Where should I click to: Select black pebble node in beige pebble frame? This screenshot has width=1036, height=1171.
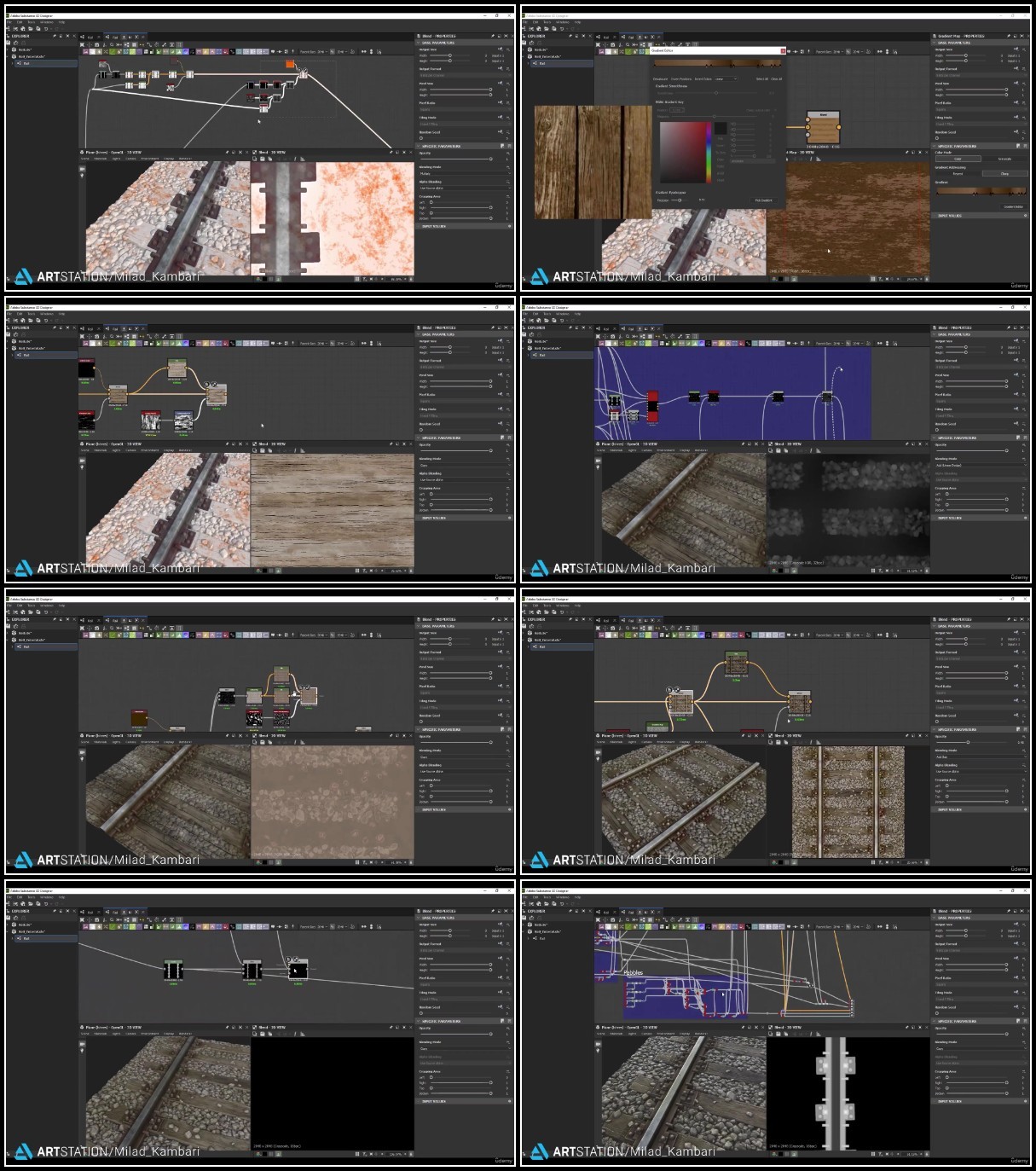[226, 697]
